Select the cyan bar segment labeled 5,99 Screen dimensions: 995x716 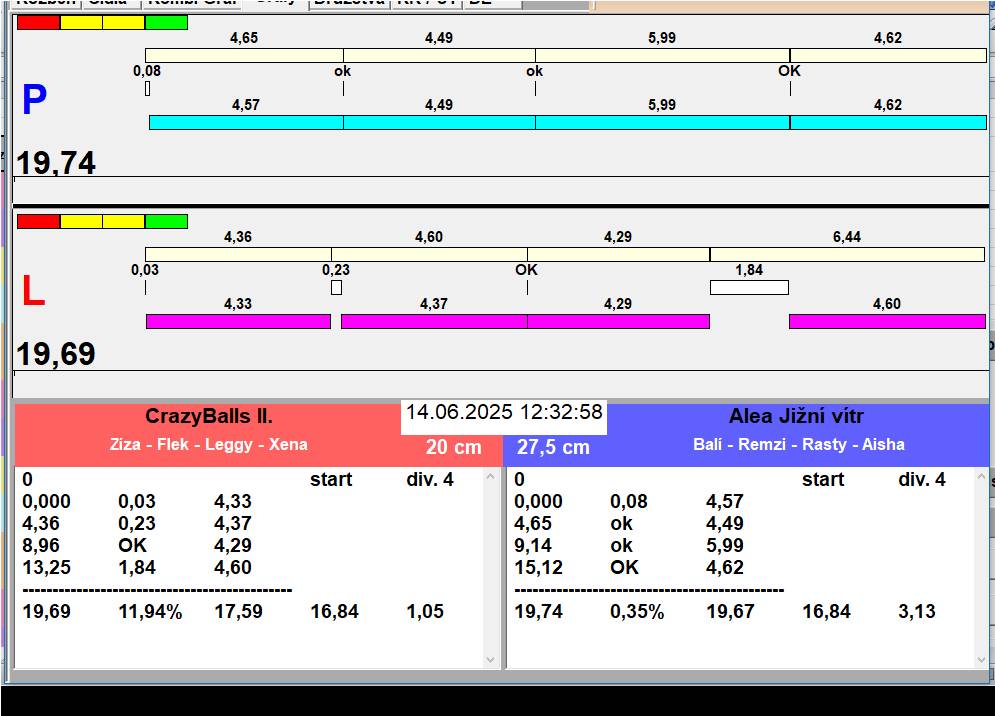tap(662, 123)
